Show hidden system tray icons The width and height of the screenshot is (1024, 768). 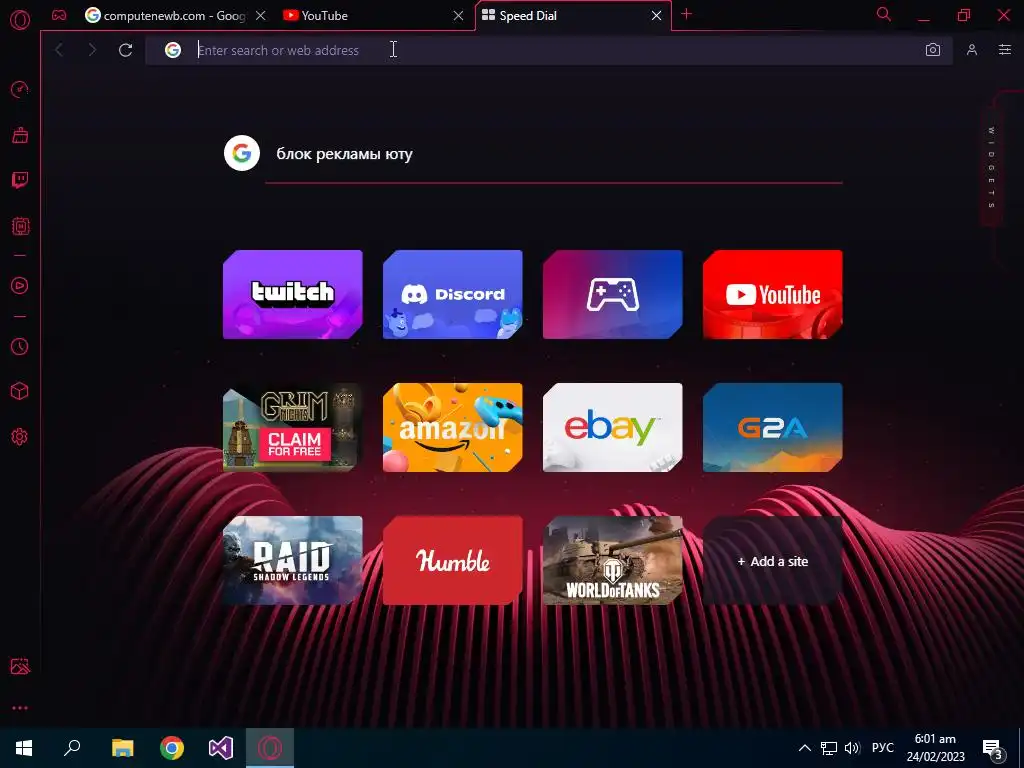(x=805, y=748)
